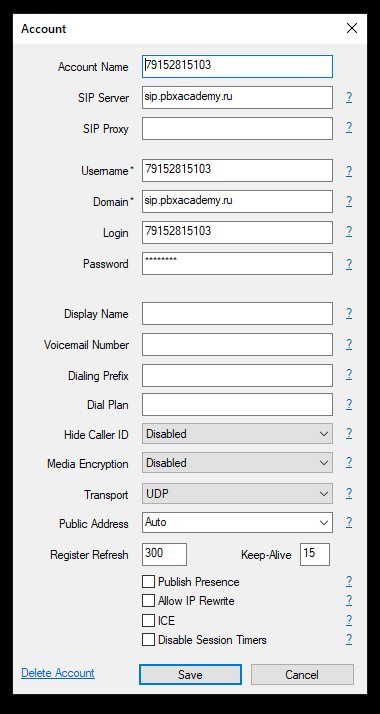Click the Cancel button
This screenshot has height=714, width=380.
click(302, 674)
